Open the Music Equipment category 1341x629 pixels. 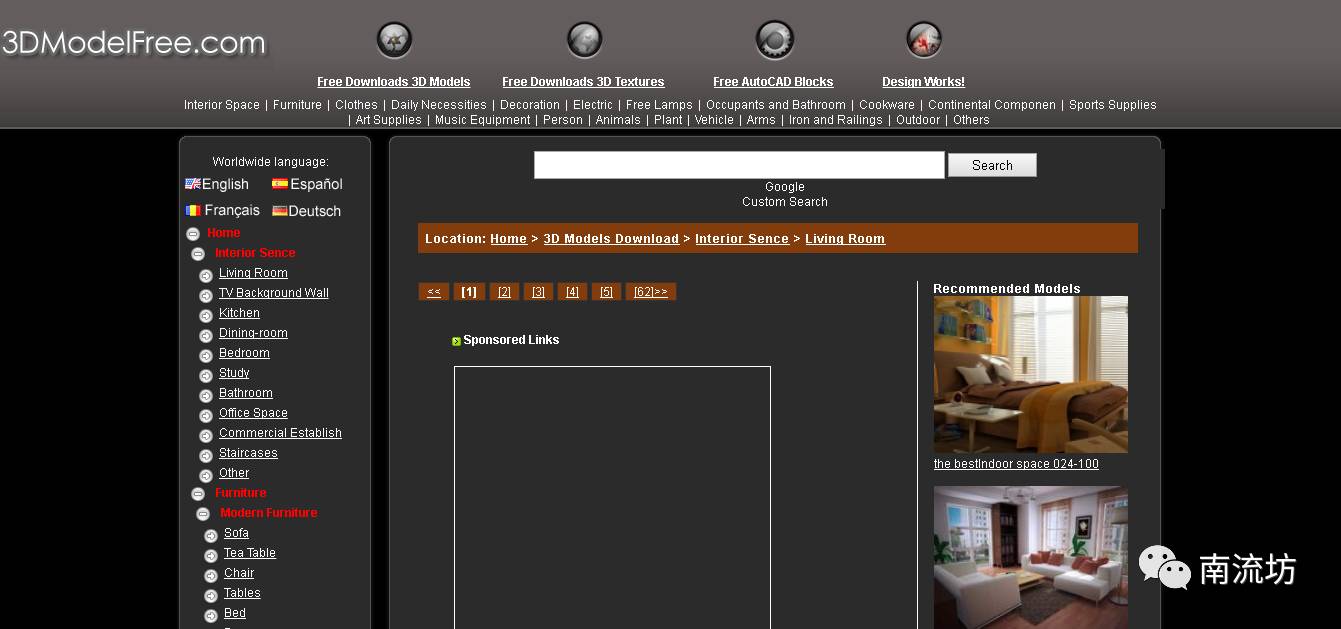[x=483, y=120]
